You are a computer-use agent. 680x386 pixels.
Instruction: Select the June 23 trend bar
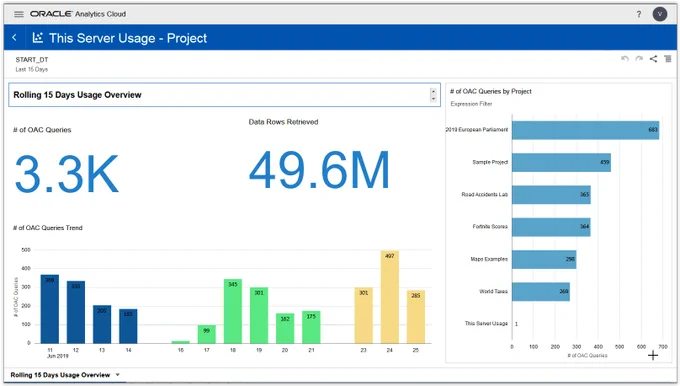tap(363, 315)
